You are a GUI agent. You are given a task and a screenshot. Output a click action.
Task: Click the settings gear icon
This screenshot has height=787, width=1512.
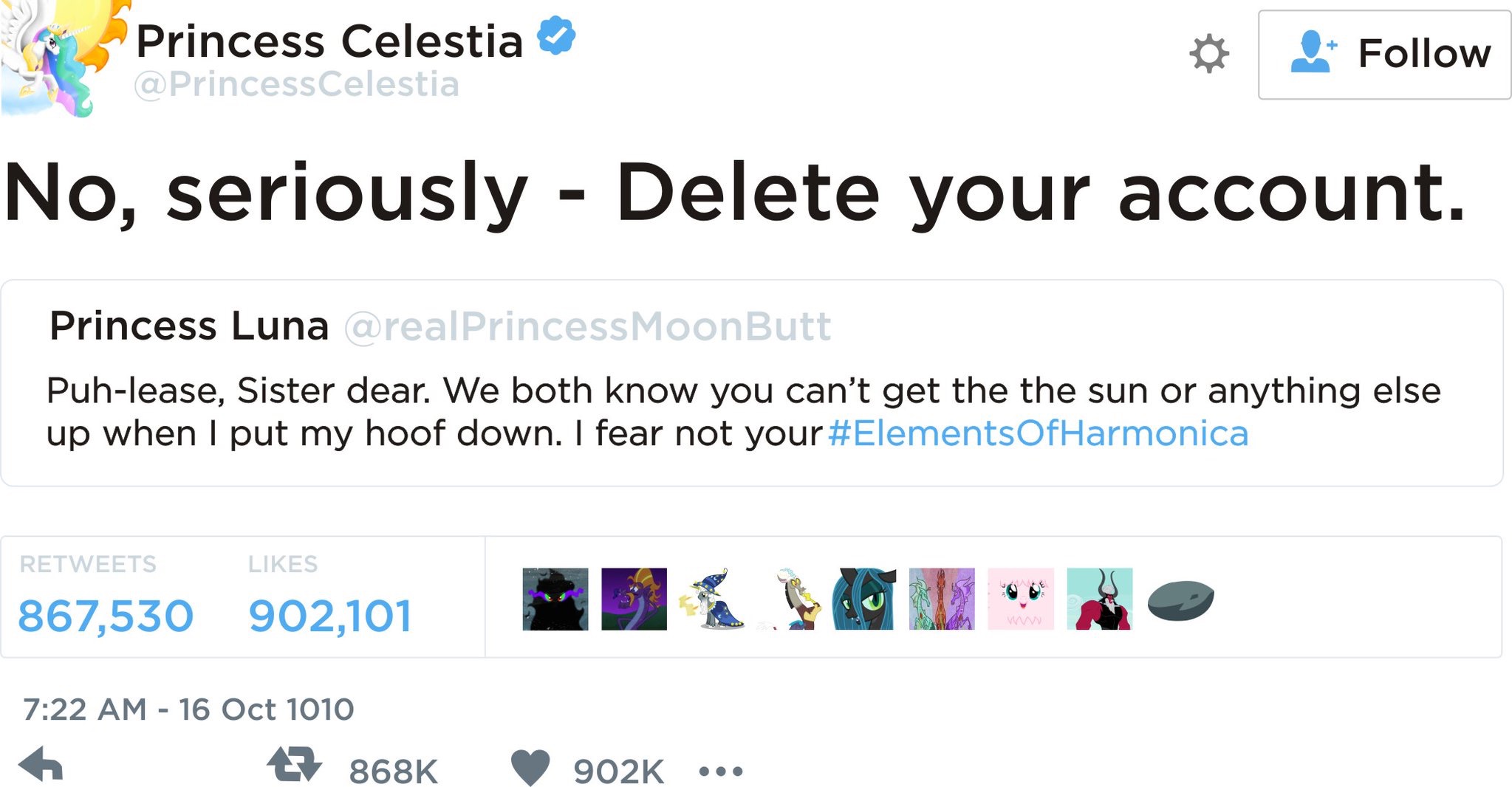tap(1209, 54)
